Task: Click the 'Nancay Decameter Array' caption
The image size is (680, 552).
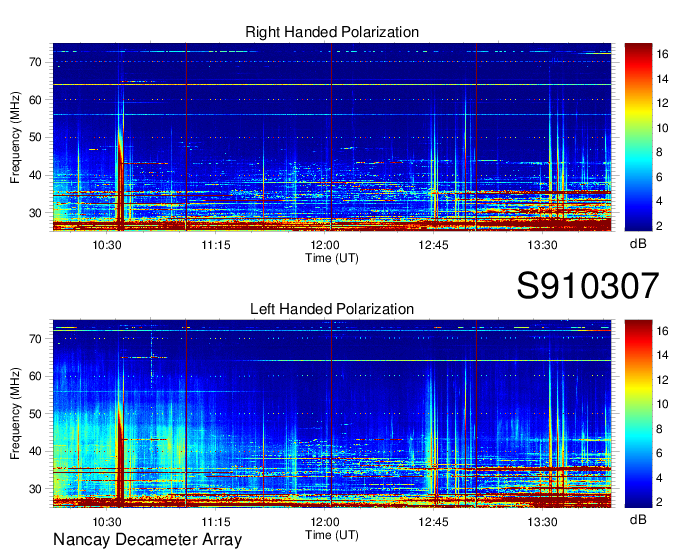Action: (147, 539)
